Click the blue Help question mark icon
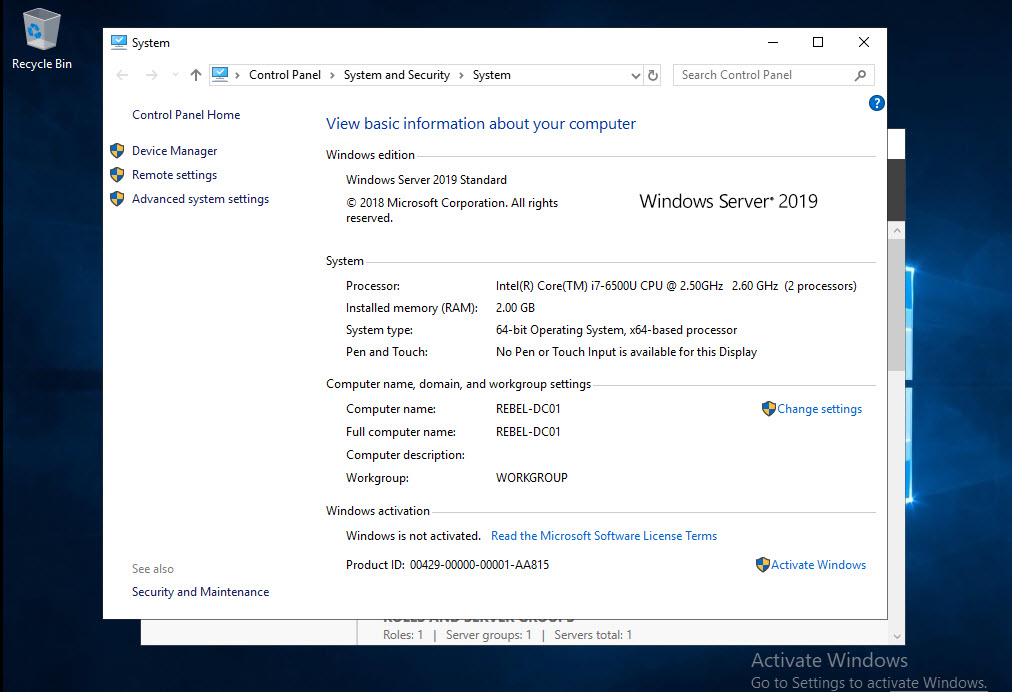Viewport: 1012px width, 692px height. point(876,103)
